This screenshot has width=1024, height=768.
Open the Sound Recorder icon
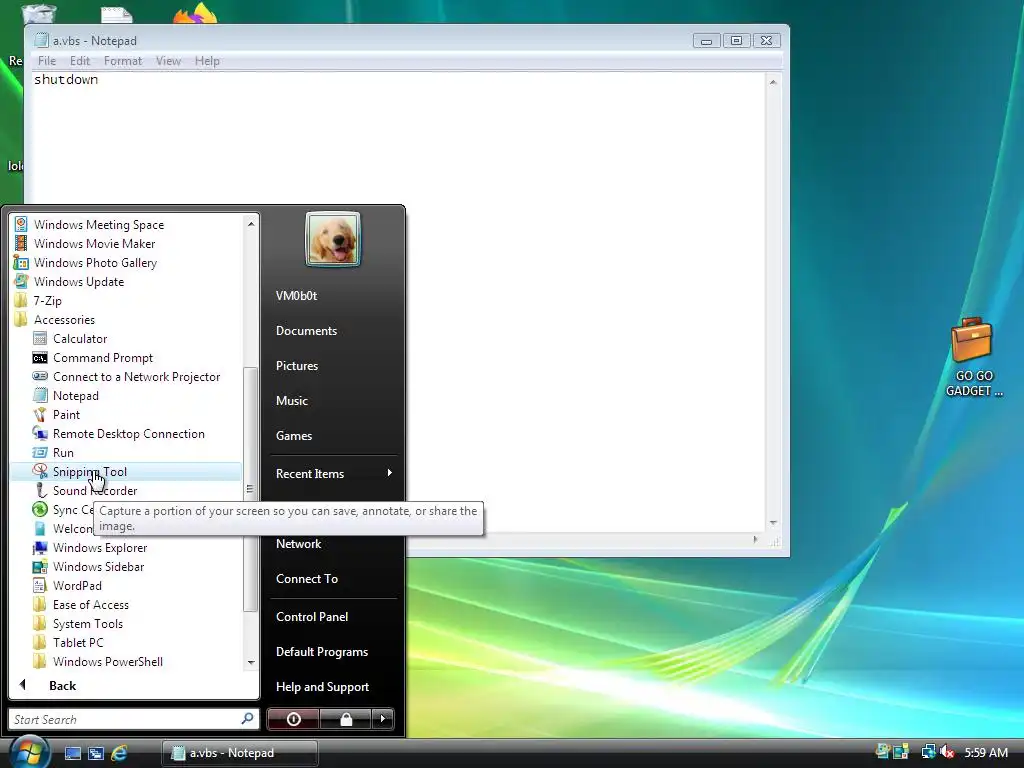pos(40,490)
